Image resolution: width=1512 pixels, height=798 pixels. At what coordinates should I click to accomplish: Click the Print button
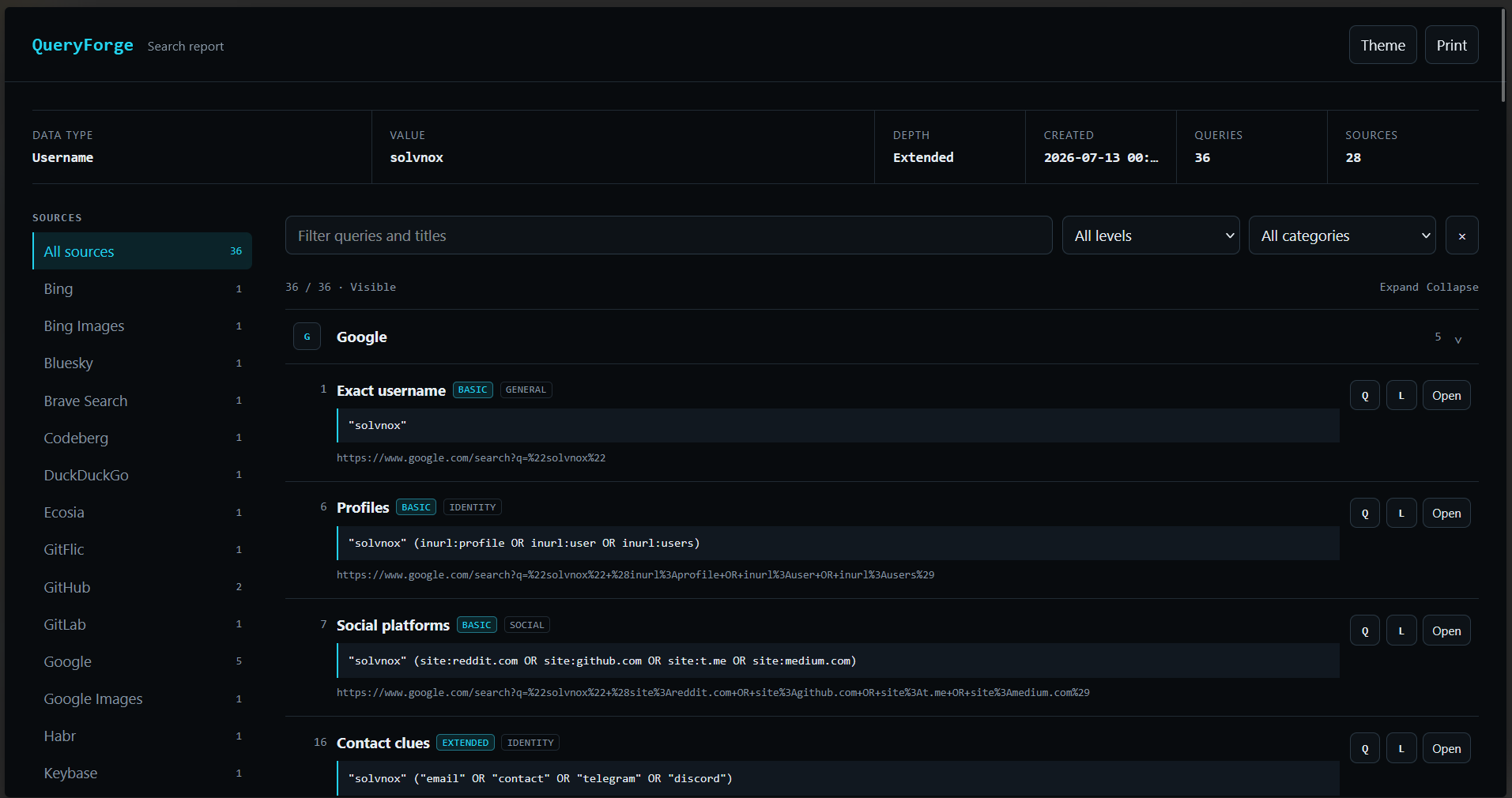[1451, 45]
